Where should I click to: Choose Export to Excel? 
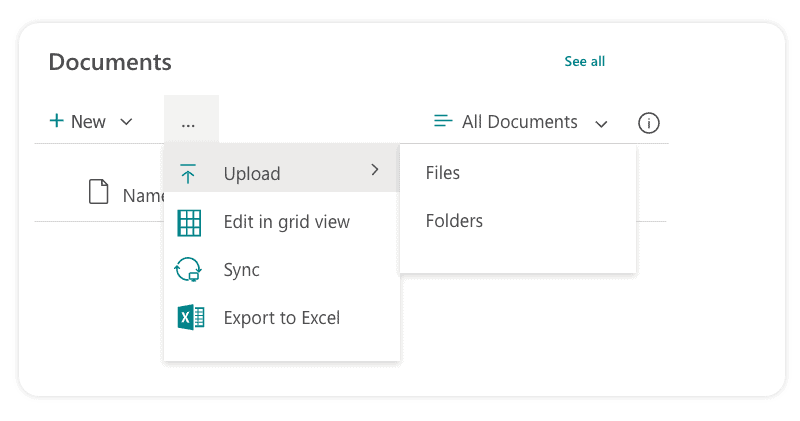[282, 317]
